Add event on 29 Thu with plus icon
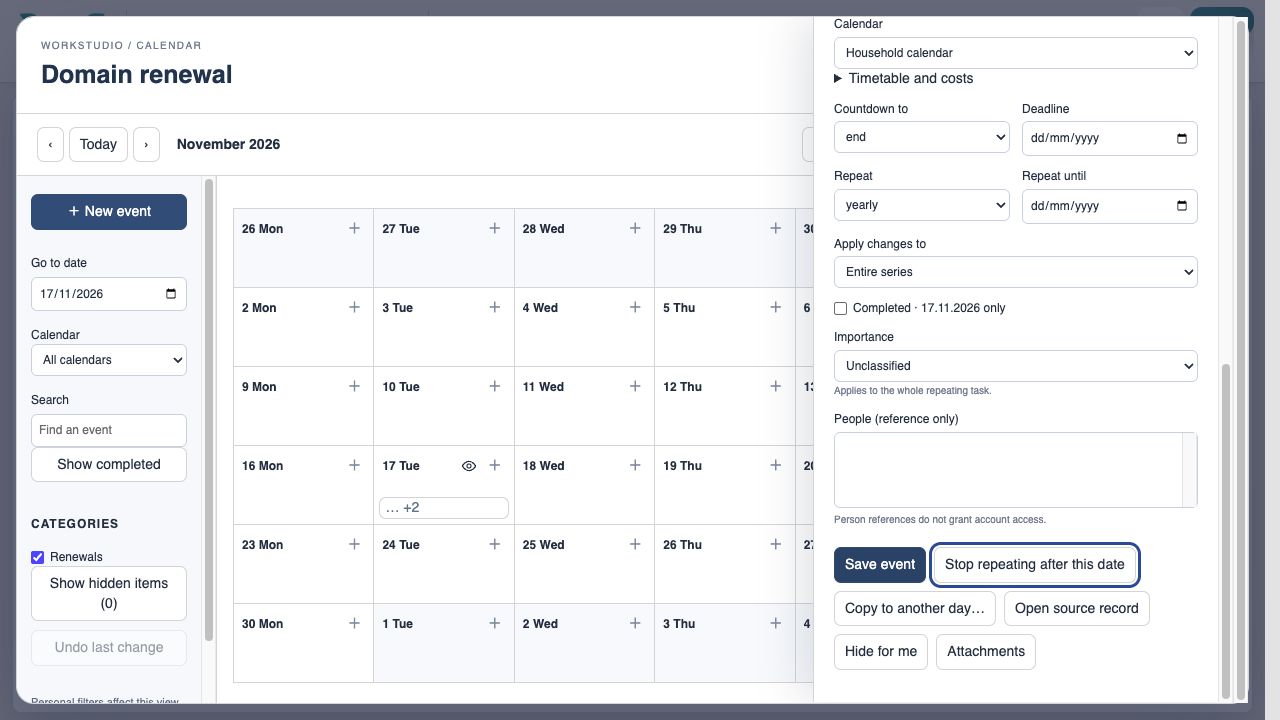 775,229
